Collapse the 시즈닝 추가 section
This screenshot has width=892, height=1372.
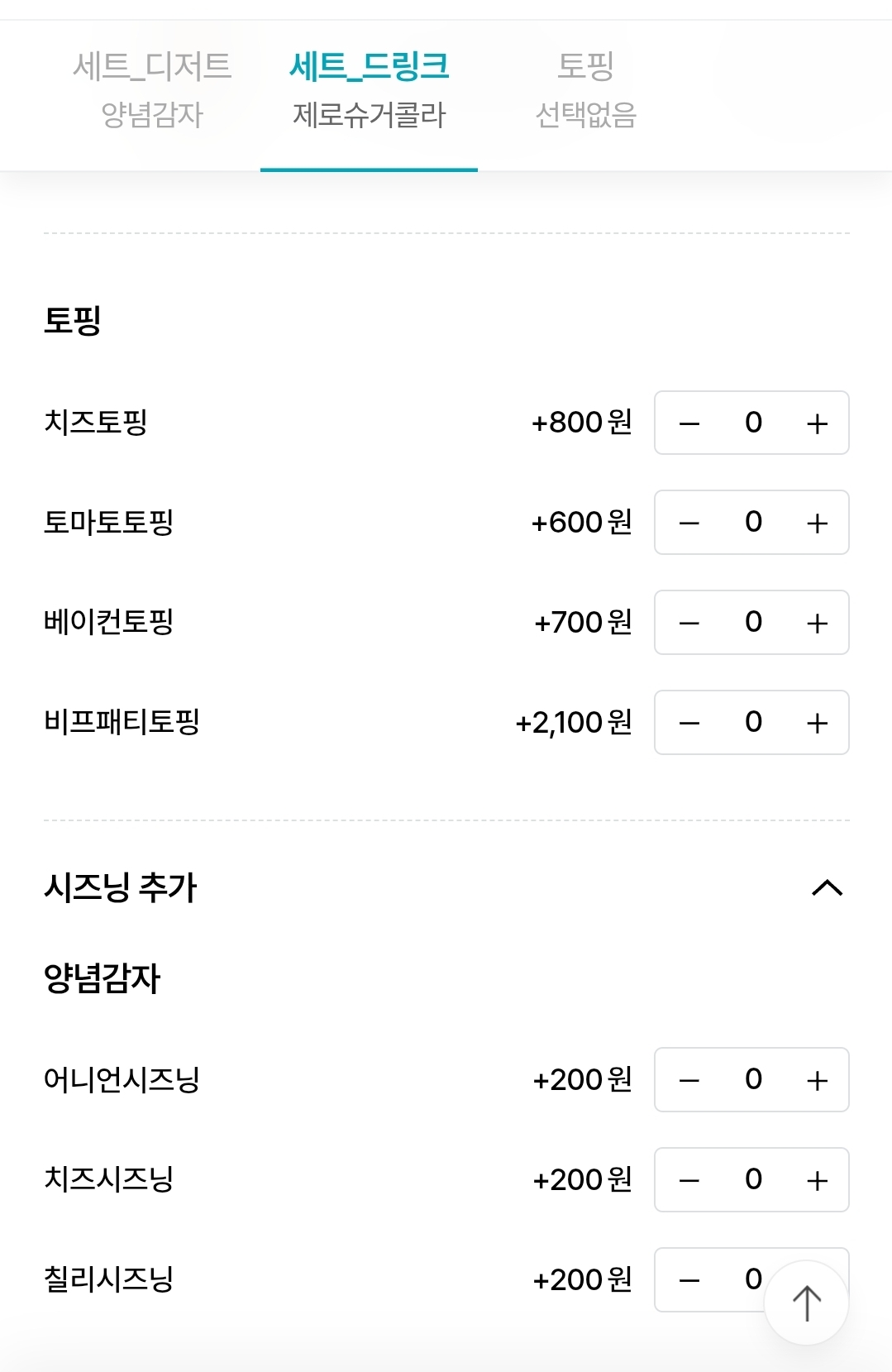click(x=827, y=888)
